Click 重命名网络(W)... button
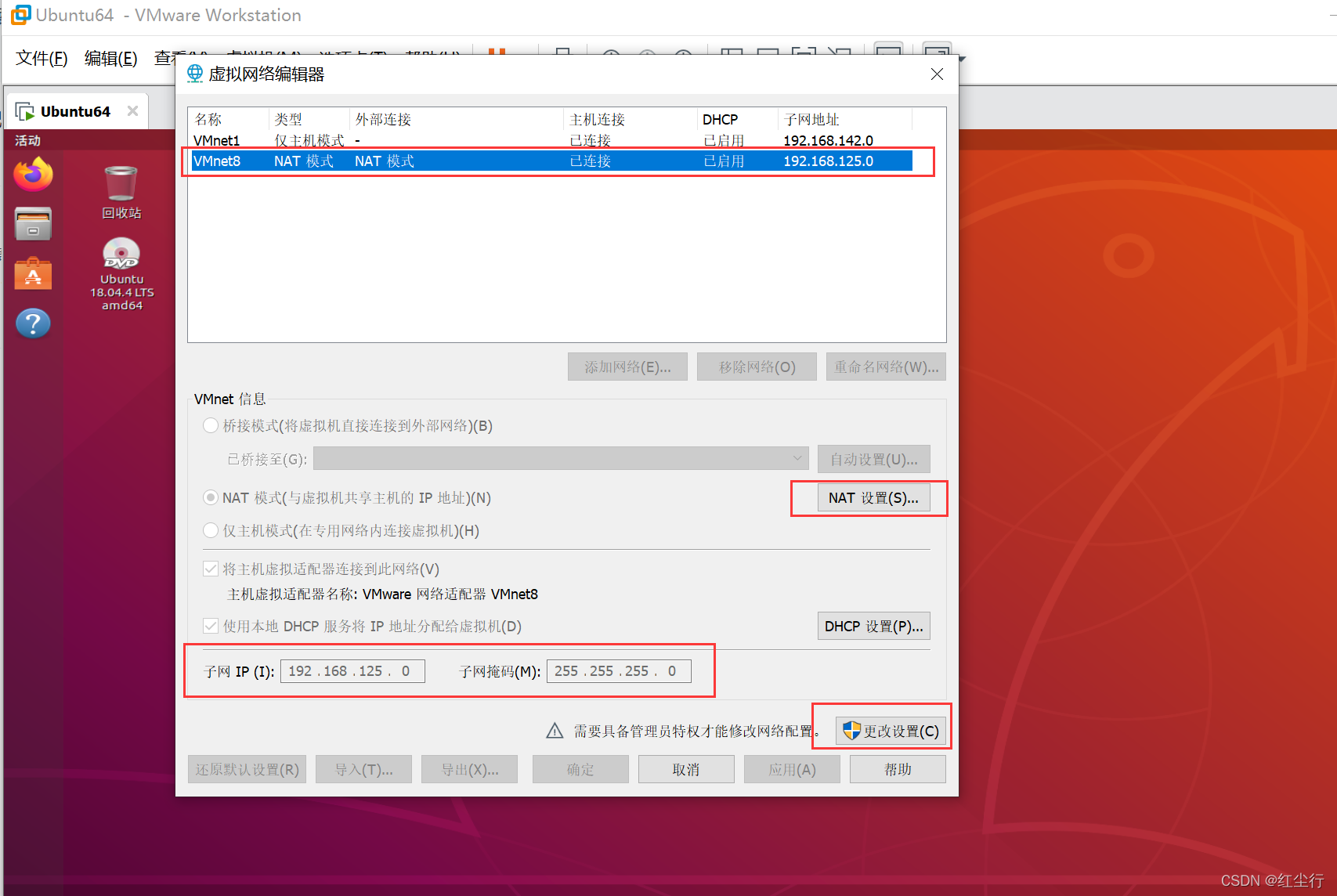The height and width of the screenshot is (896, 1337). tap(886, 367)
